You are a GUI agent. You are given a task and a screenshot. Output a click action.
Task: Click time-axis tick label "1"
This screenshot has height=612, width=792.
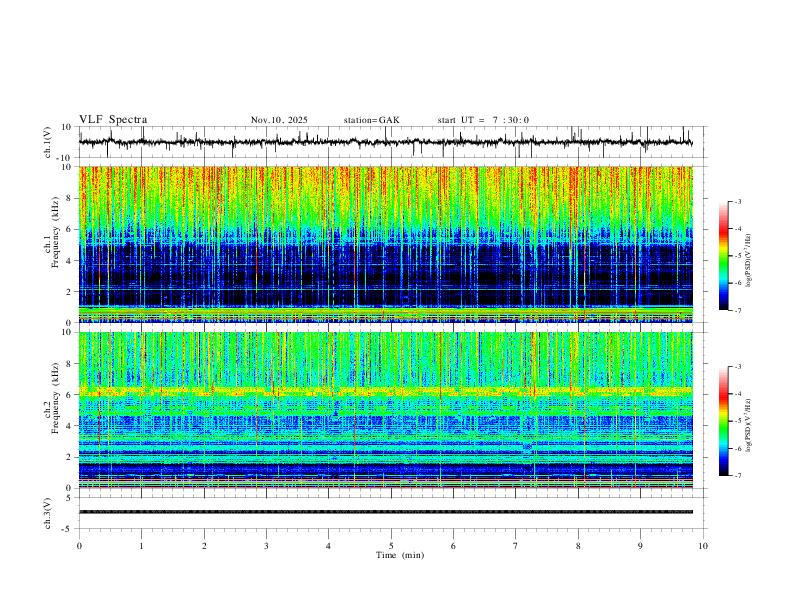click(141, 546)
